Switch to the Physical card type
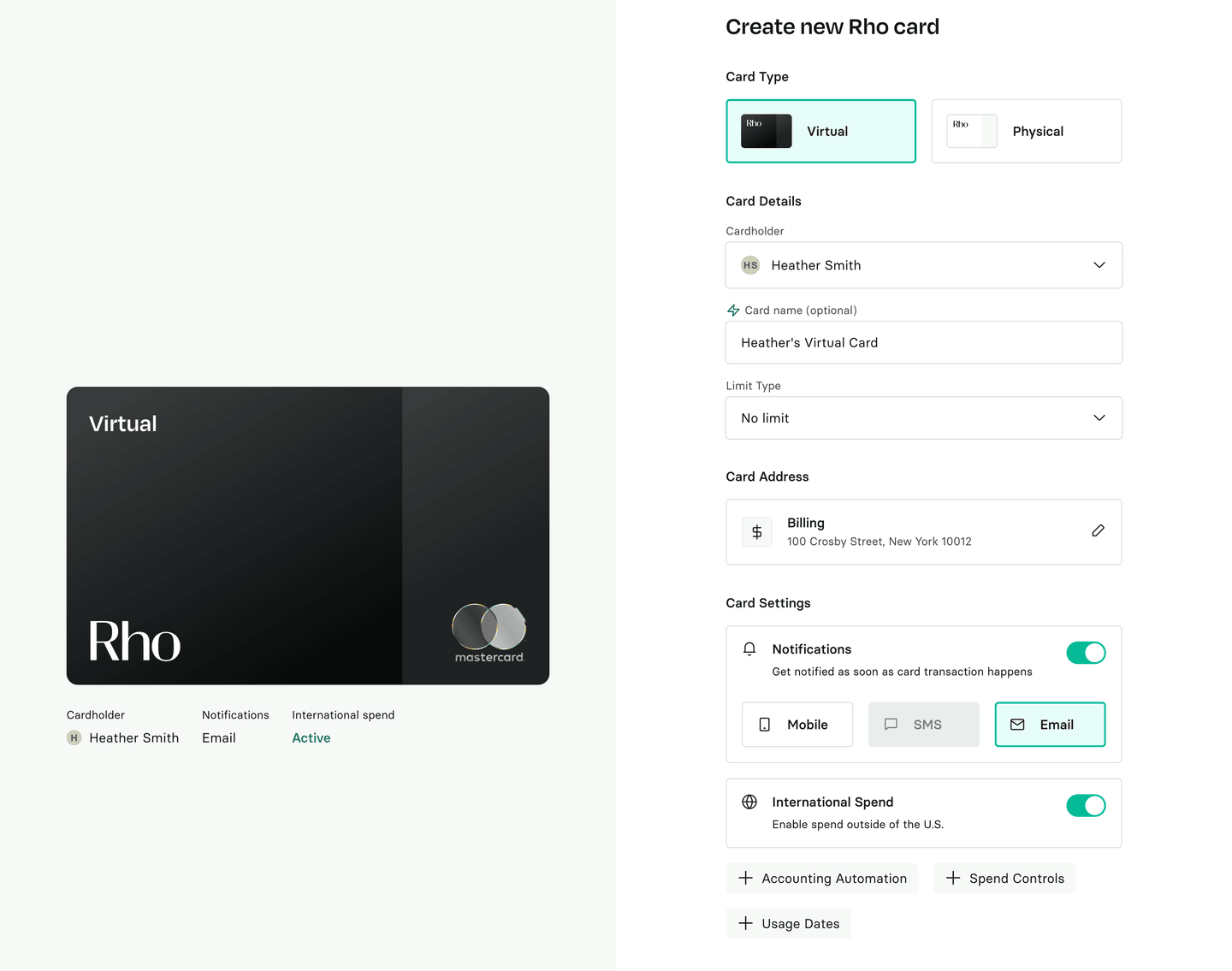 (1026, 132)
